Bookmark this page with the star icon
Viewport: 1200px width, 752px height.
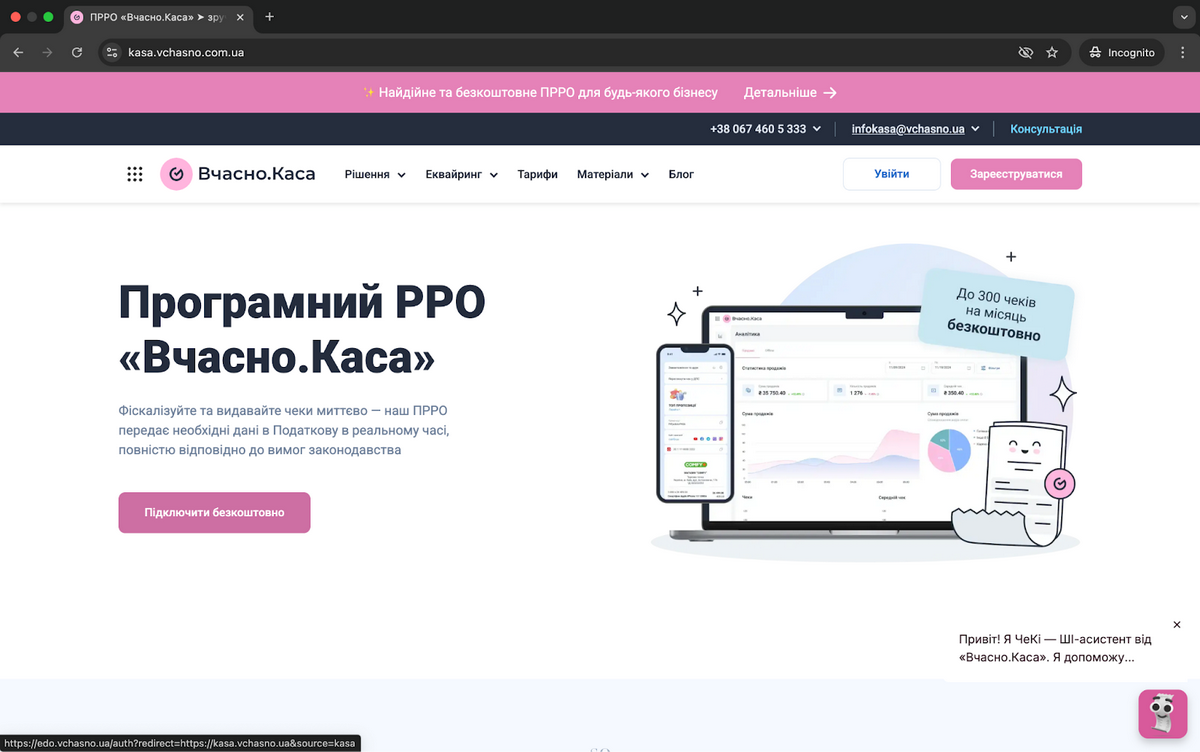pyautogui.click(x=1052, y=52)
